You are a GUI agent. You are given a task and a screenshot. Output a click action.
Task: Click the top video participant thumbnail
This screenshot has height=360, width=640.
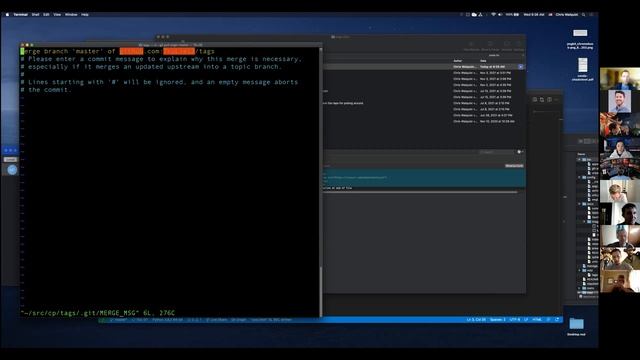(620, 79)
